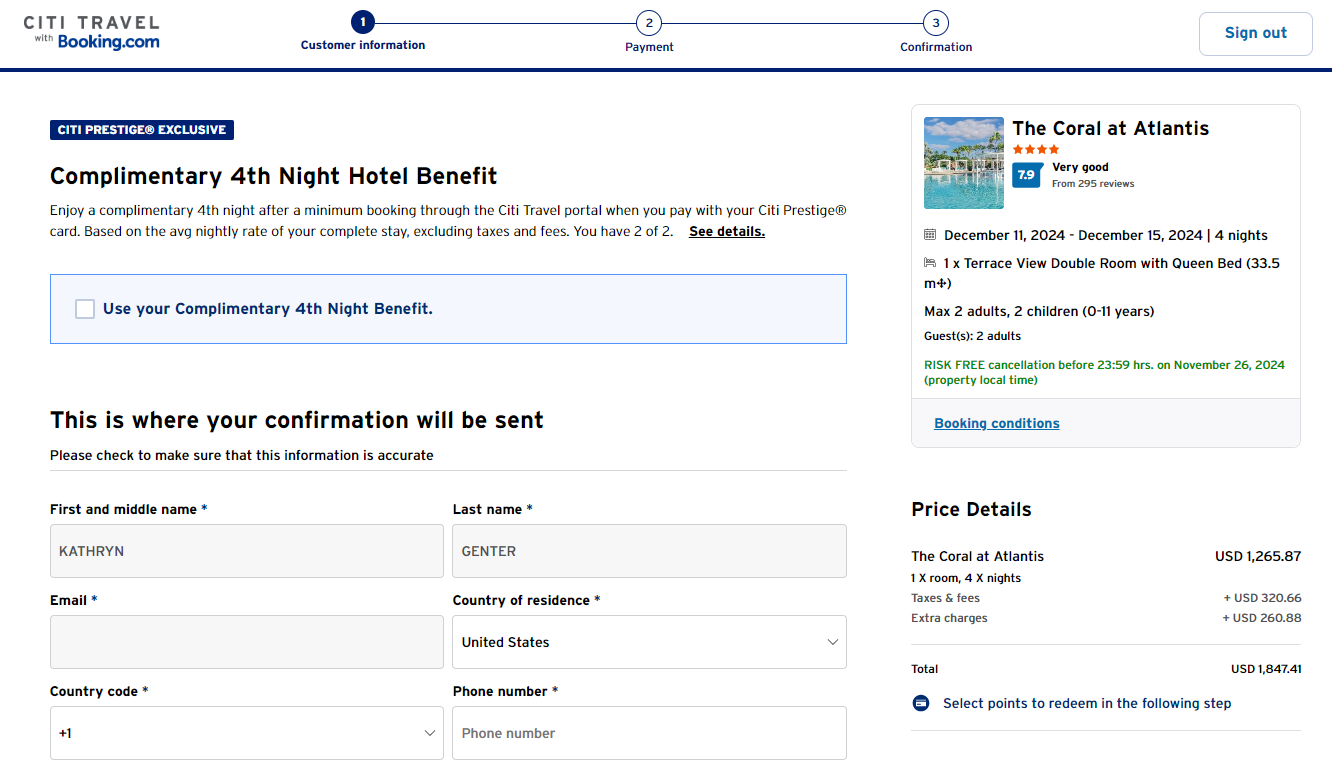Select the step 3 numbered circle

pos(935,21)
